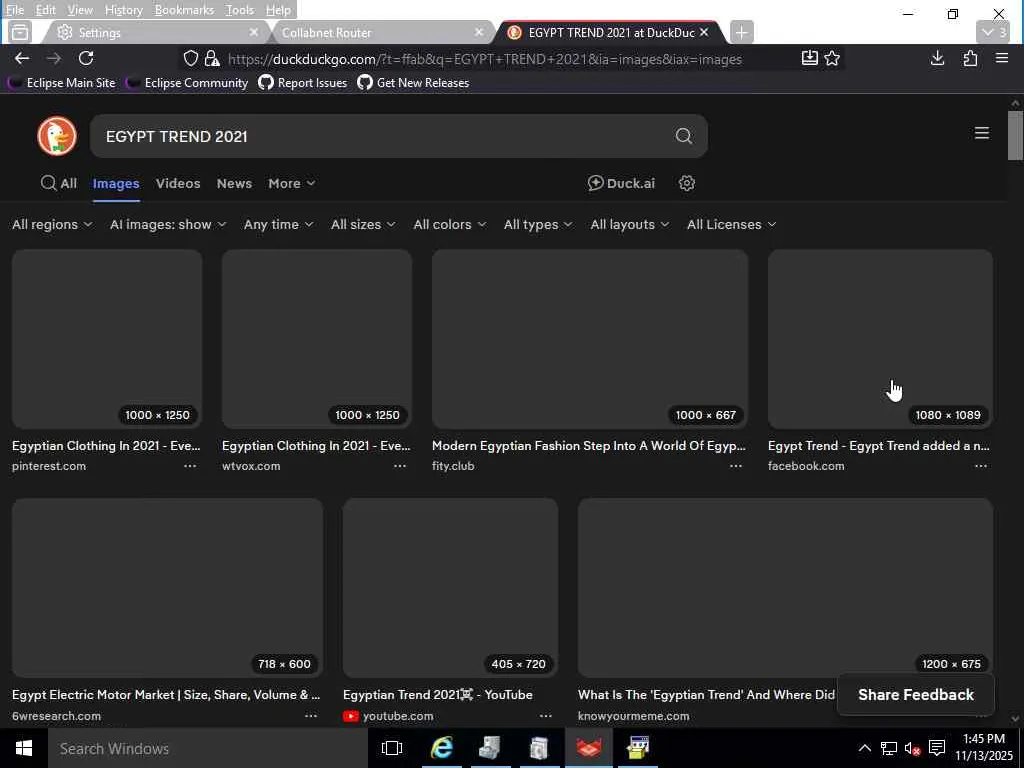Image resolution: width=1024 pixels, height=768 pixels.
Task: Open options dots for wtvox.com result
Action: (x=400, y=466)
